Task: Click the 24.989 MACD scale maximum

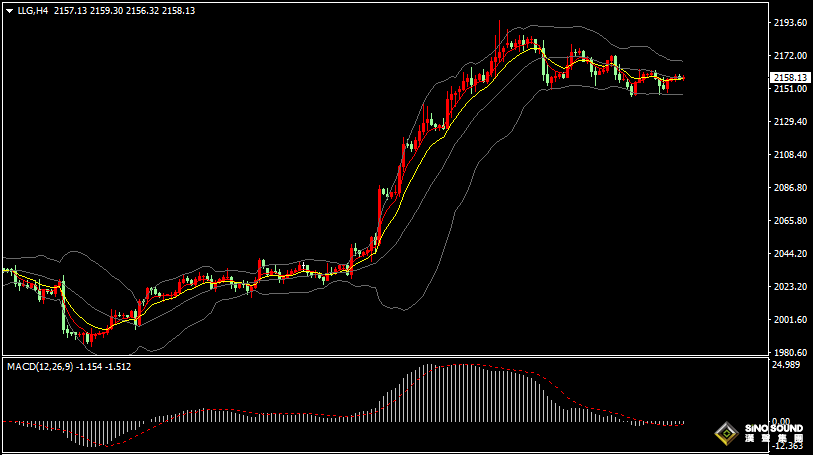Action: 788,364
